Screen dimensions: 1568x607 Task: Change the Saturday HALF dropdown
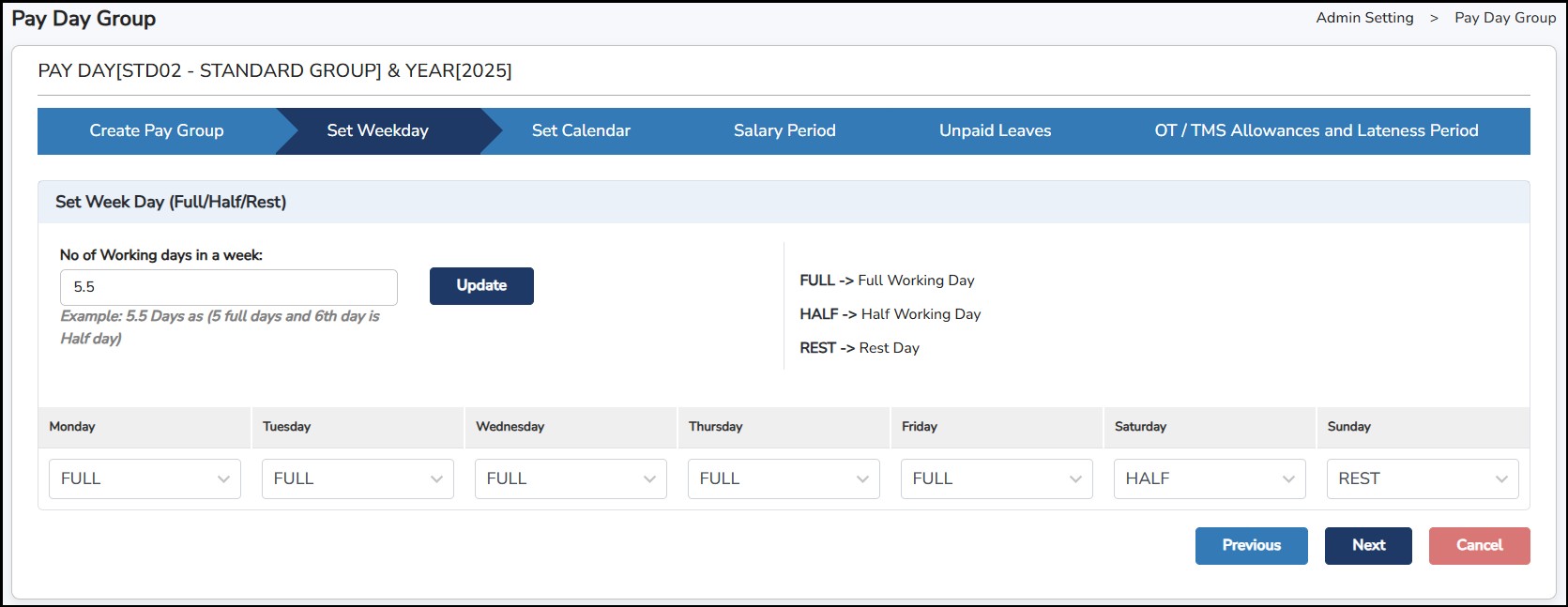[x=1210, y=478]
